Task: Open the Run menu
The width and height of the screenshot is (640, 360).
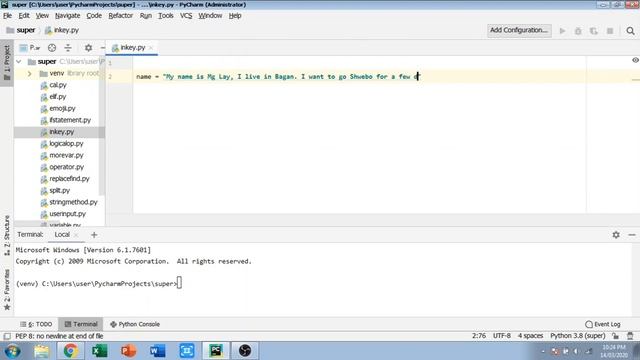Action: coord(145,16)
